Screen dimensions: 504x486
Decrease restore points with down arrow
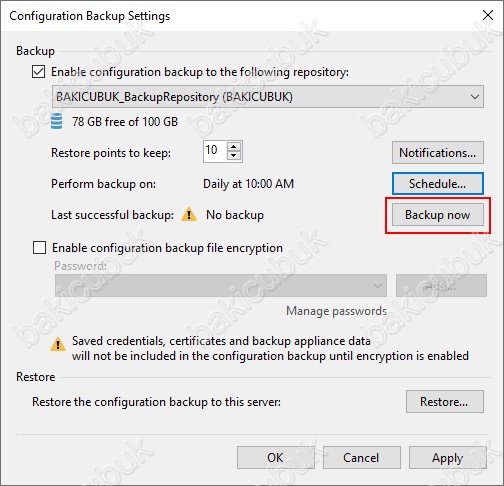point(234,156)
